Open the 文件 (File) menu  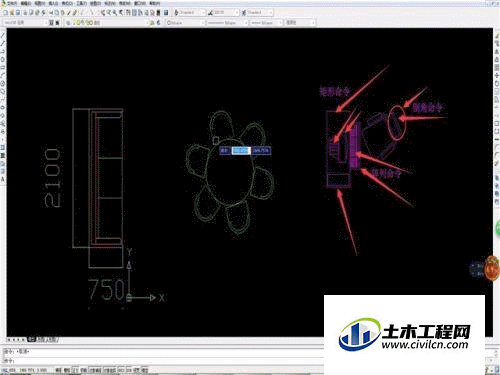(12, 3)
